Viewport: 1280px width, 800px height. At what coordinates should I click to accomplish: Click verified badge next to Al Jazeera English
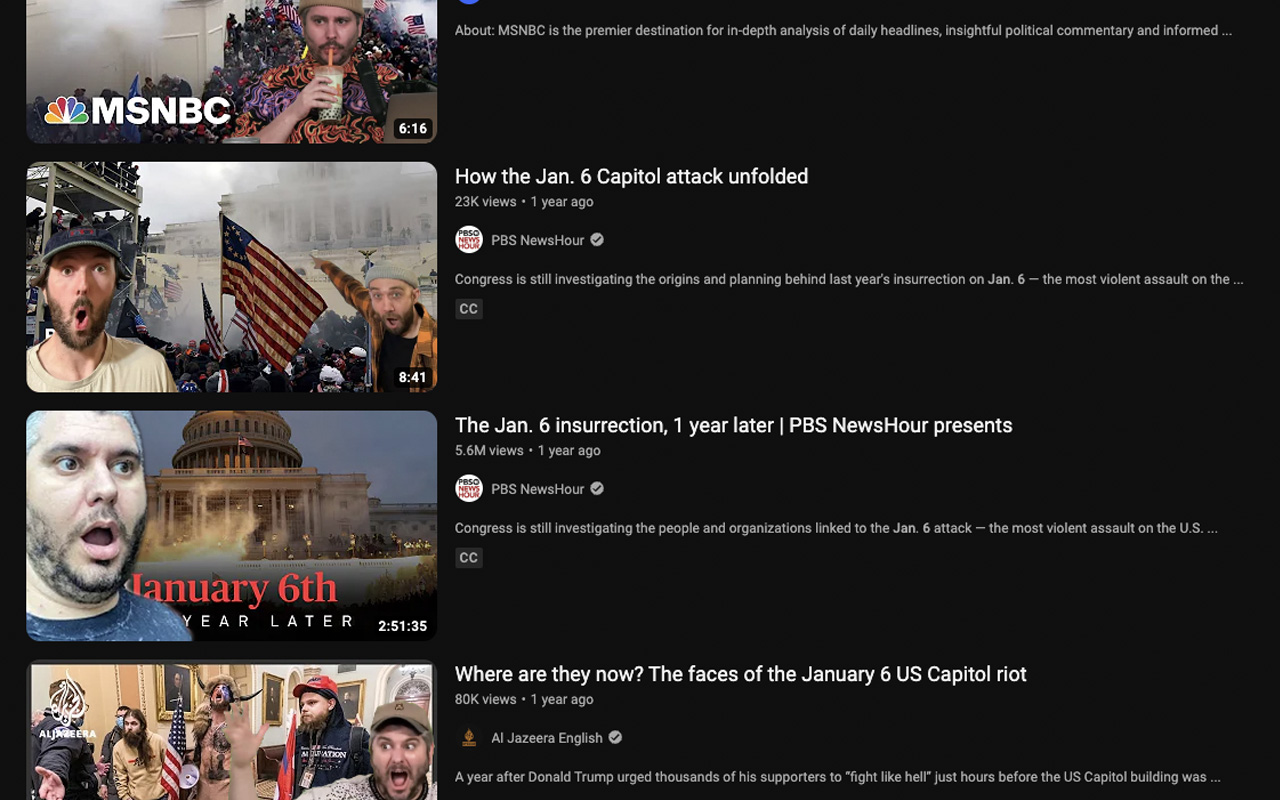(615, 738)
